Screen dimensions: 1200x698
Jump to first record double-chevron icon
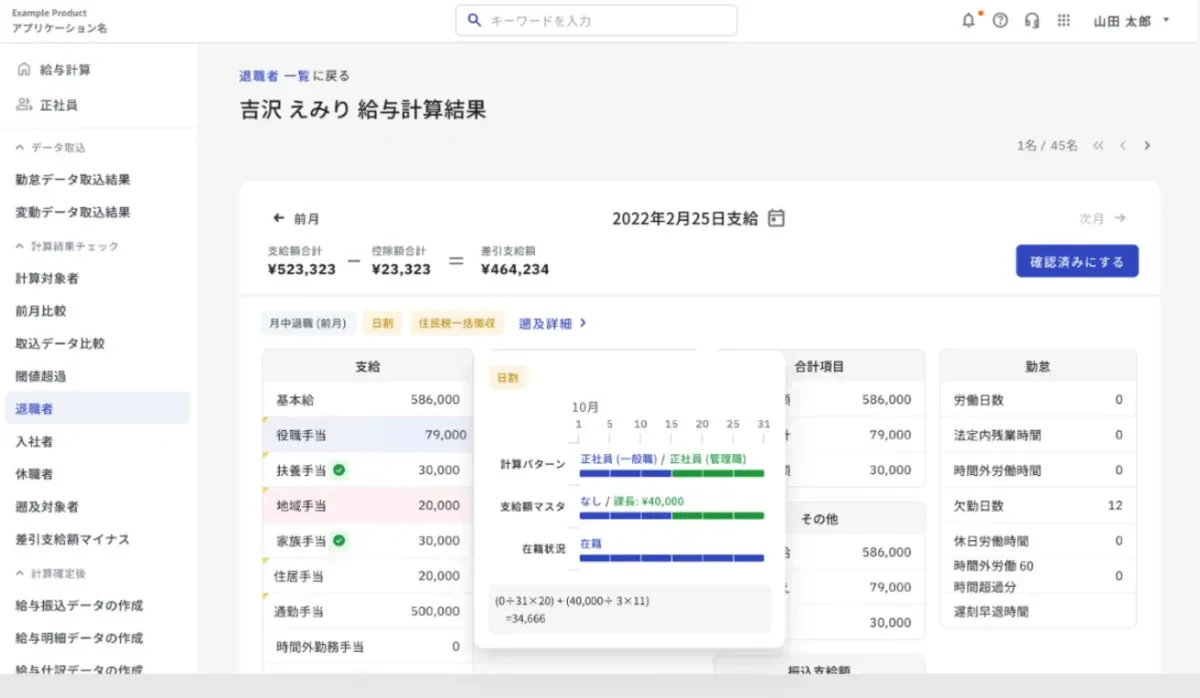(1098, 146)
